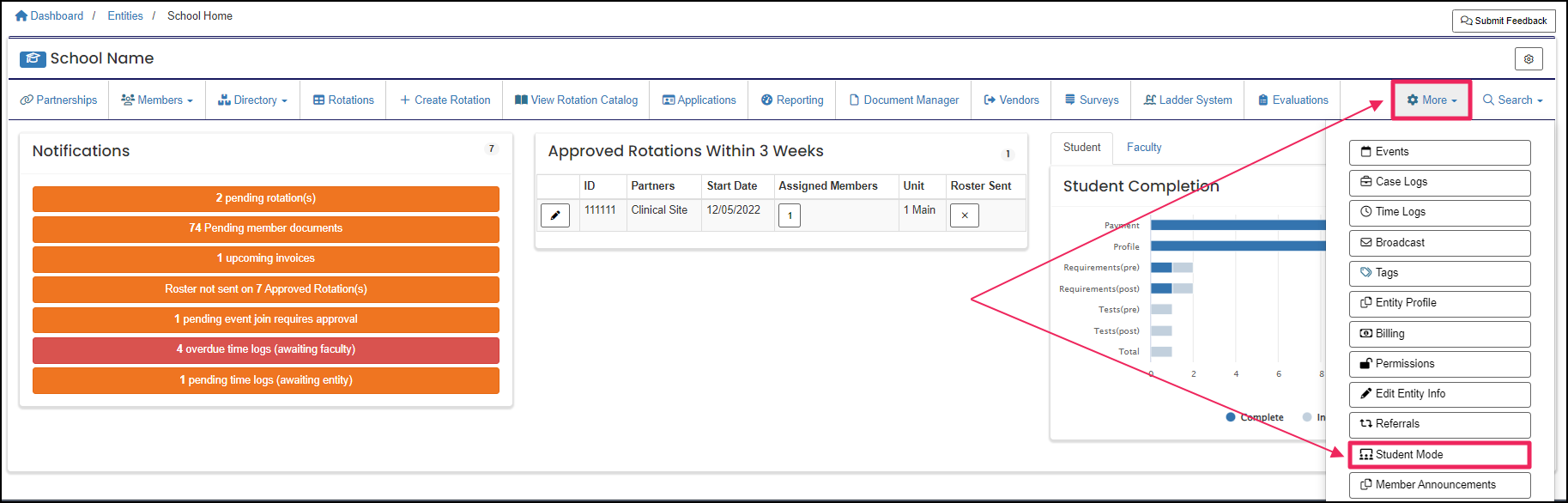Open the 1 upcoming invoices notification
1568x503 pixels.
[x=266, y=258]
